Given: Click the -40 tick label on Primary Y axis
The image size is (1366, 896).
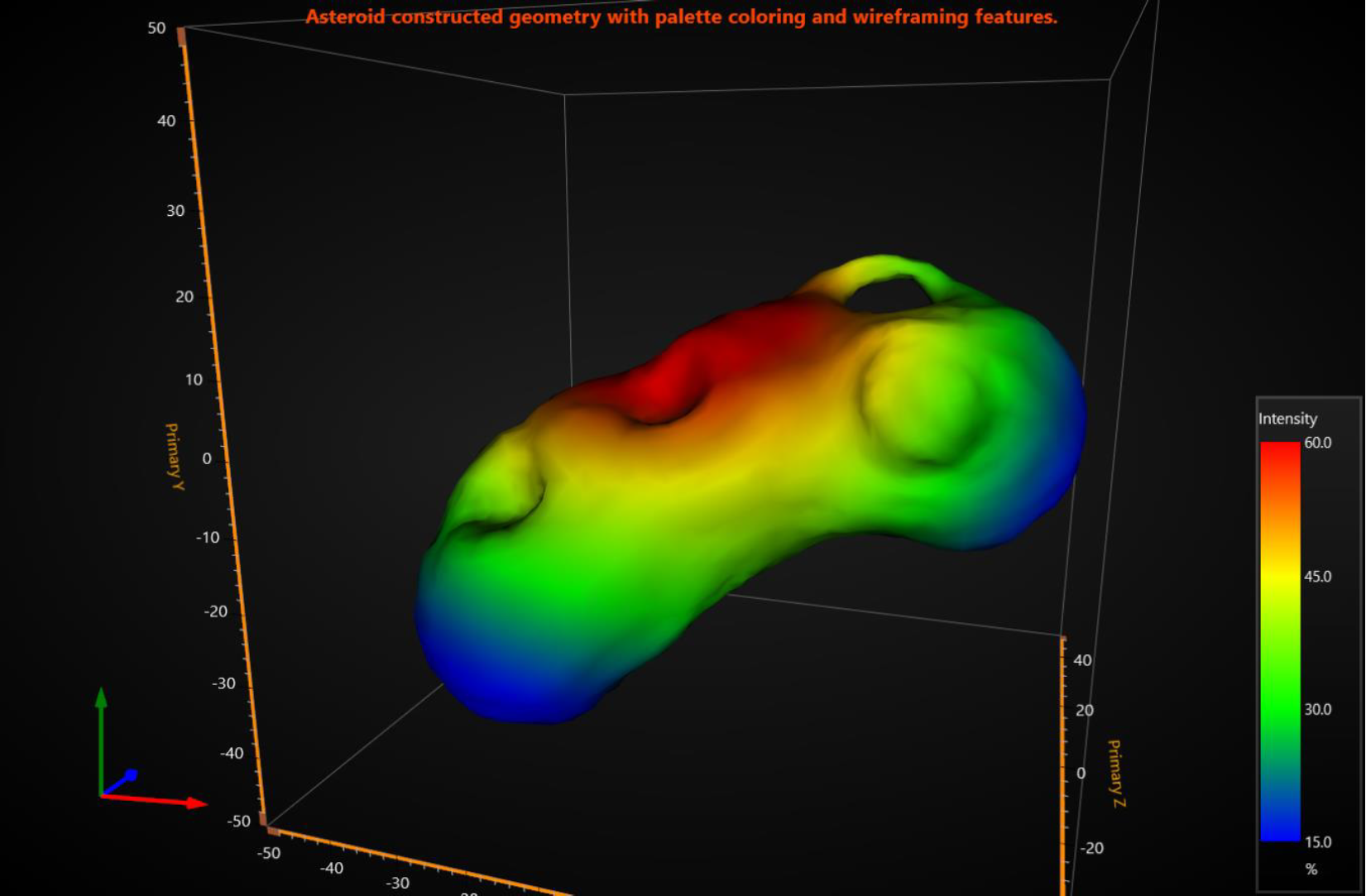Looking at the screenshot, I should pyautogui.click(x=232, y=753).
